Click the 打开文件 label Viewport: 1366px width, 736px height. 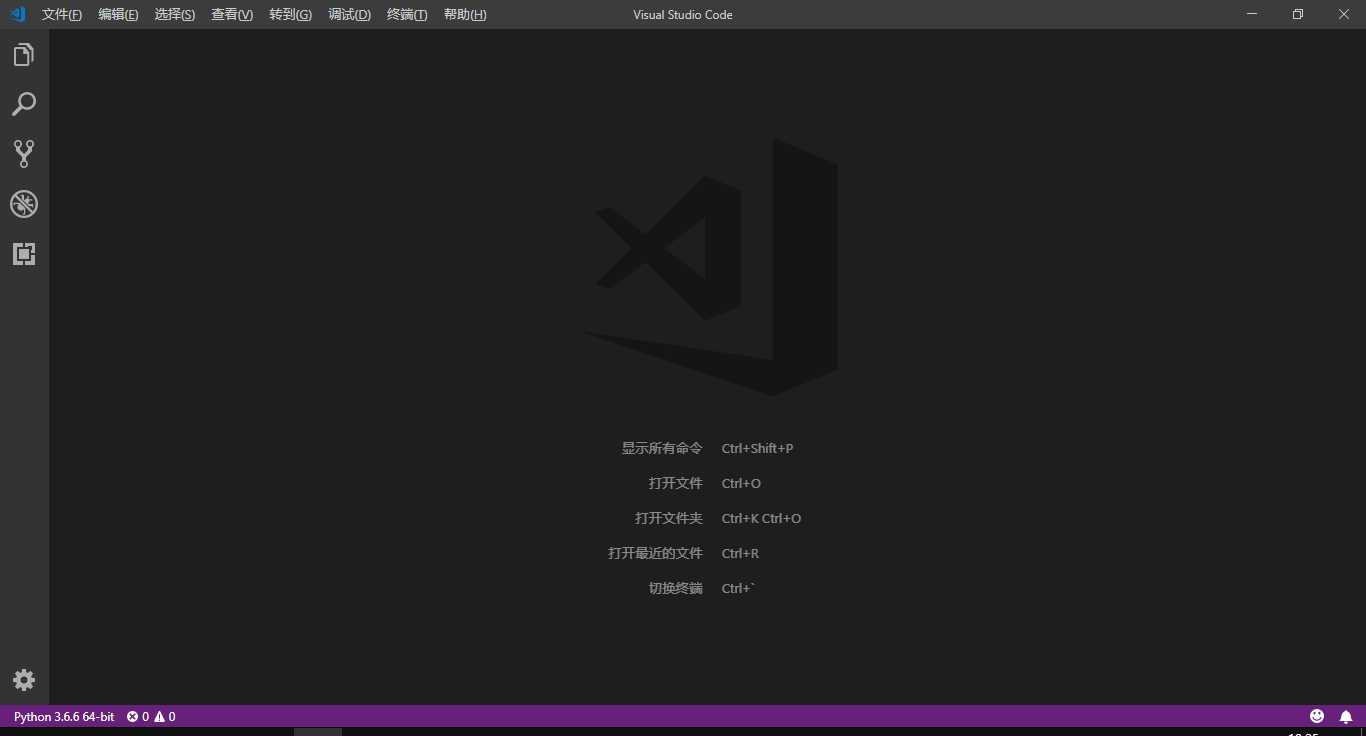point(676,483)
